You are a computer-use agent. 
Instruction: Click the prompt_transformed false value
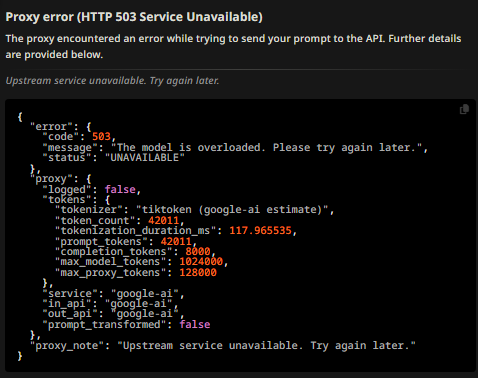pos(195,324)
